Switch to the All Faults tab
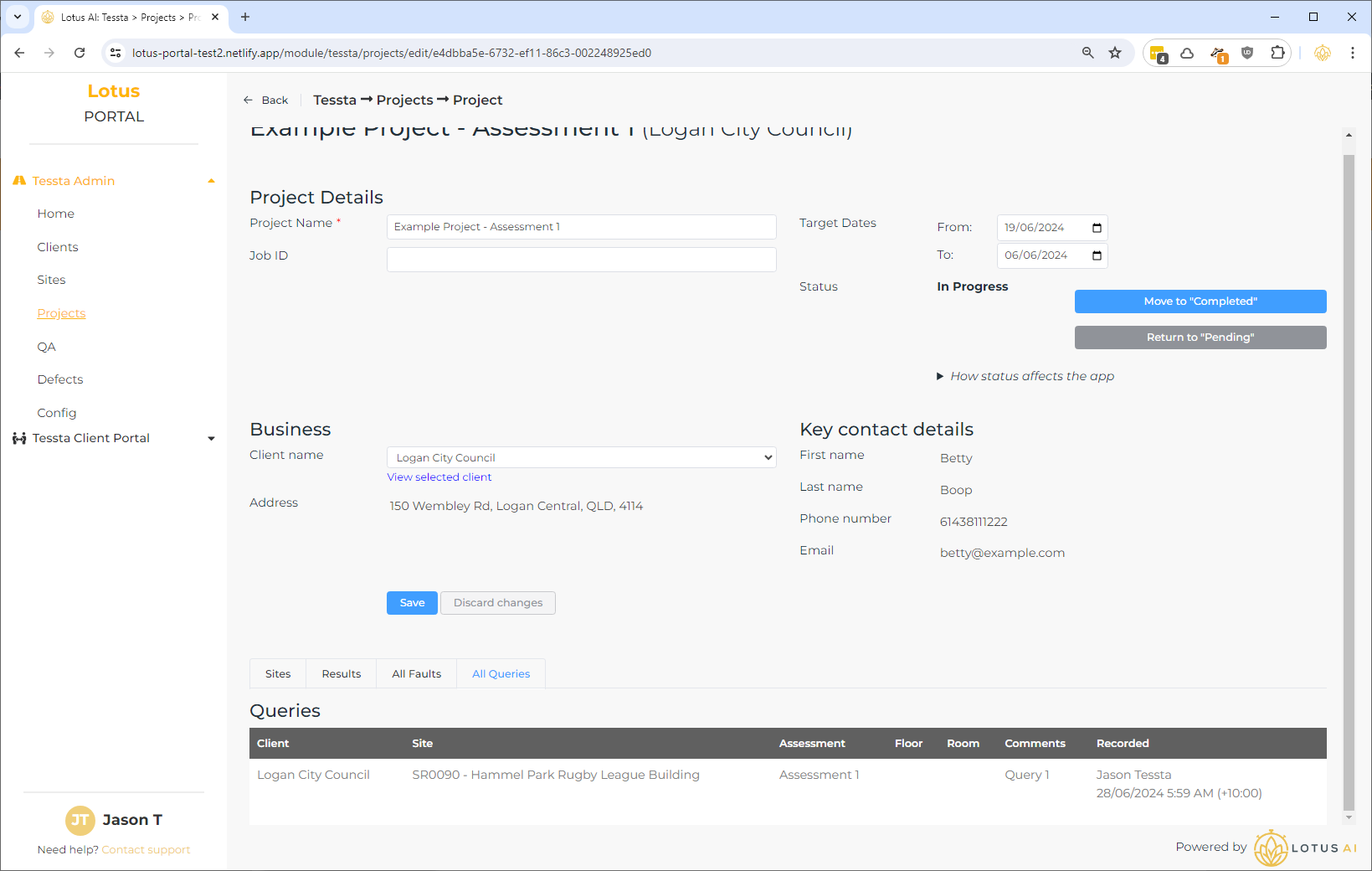 416,673
